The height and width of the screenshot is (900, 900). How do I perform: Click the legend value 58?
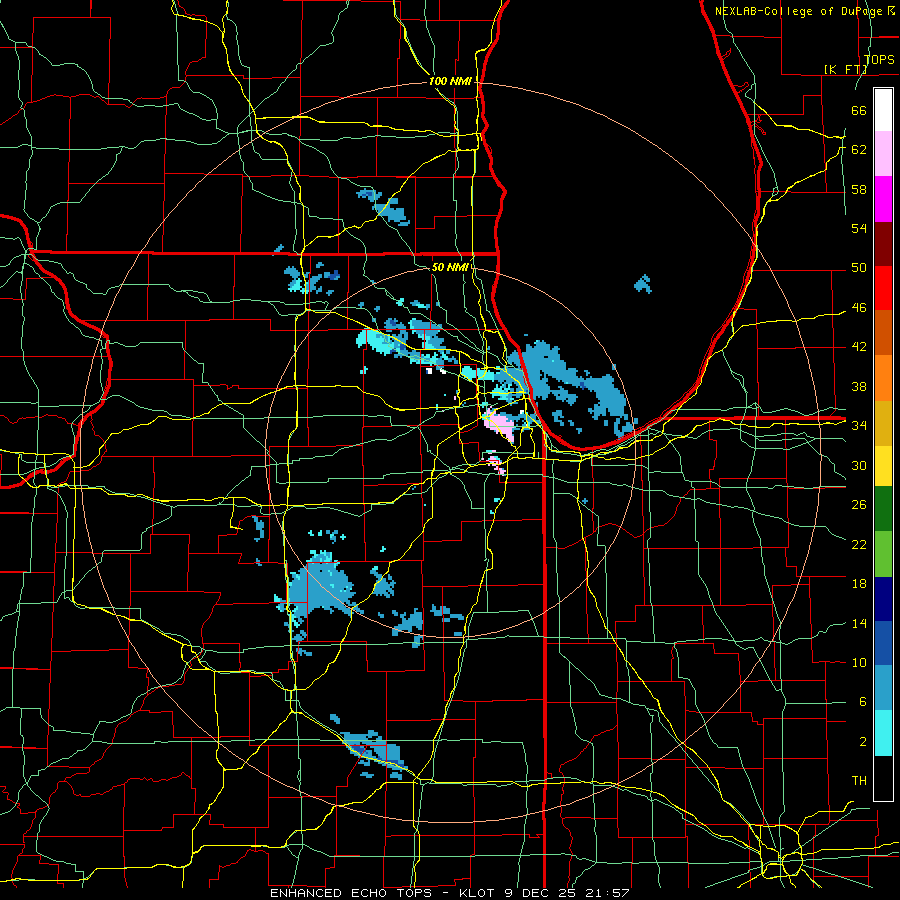[859, 189]
